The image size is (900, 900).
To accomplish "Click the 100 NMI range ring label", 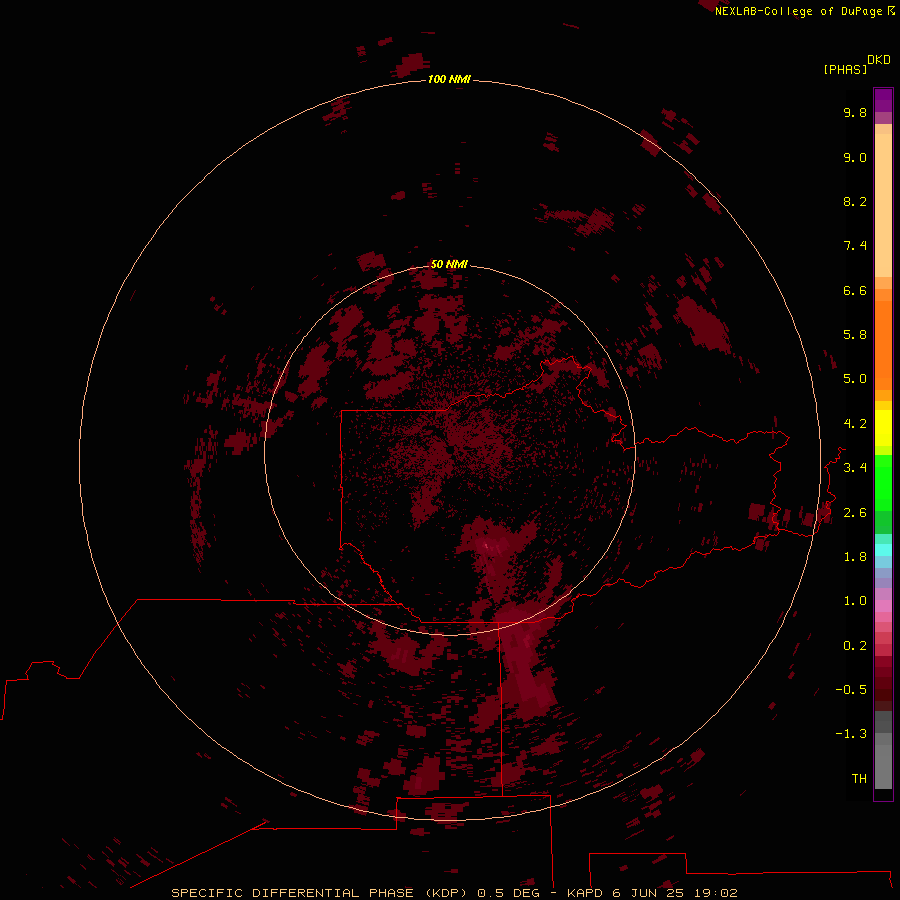I will click(449, 79).
